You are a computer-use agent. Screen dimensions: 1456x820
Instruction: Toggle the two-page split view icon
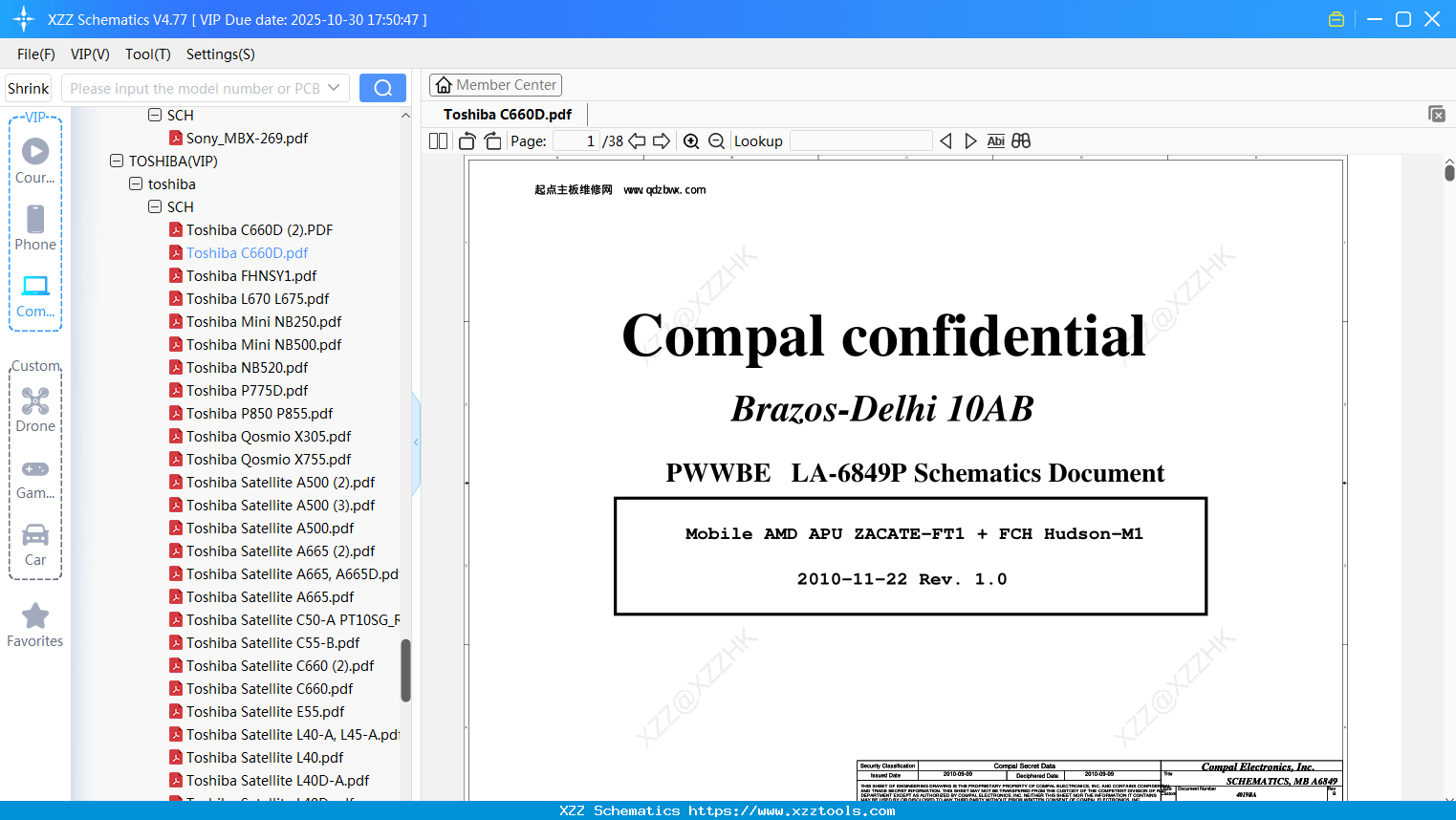pos(438,141)
